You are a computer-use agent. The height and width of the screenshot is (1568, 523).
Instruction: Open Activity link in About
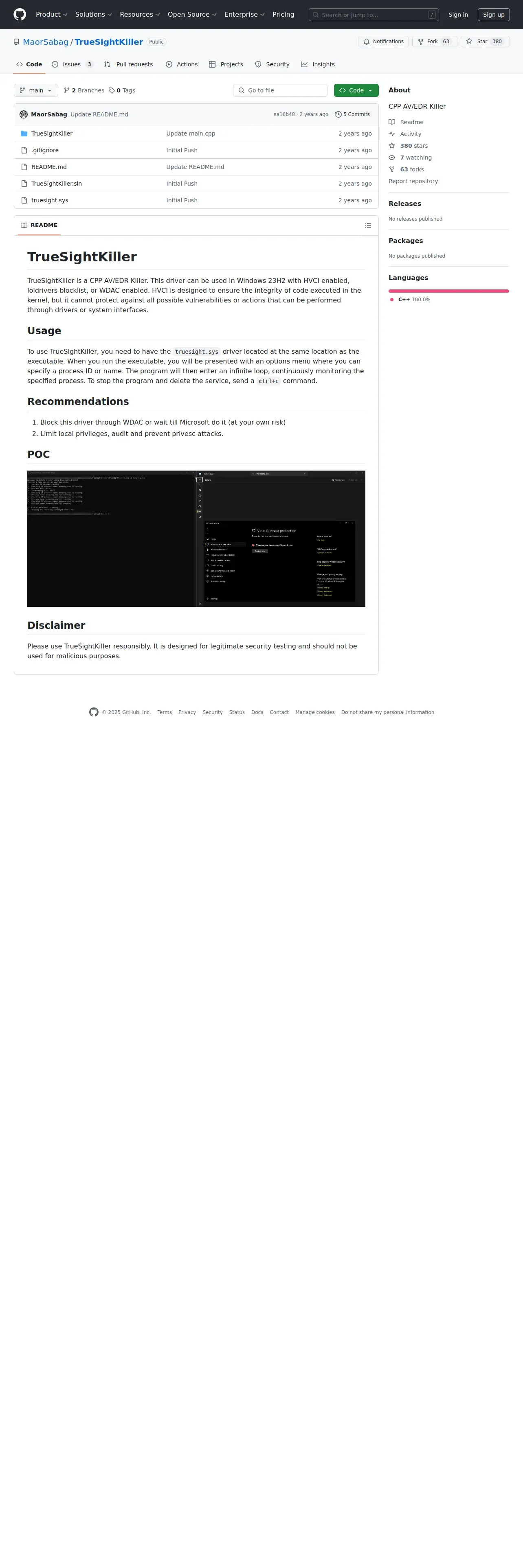pyautogui.click(x=405, y=134)
